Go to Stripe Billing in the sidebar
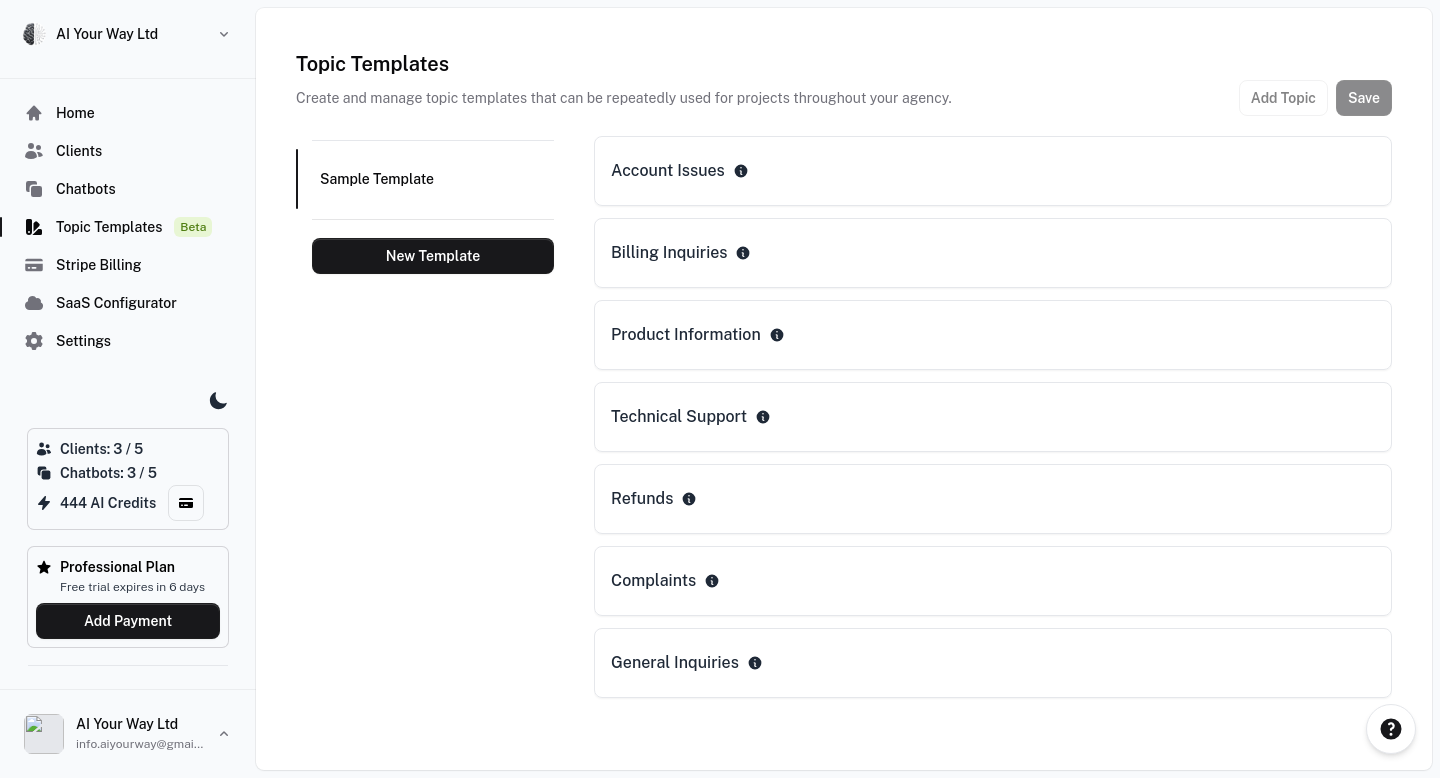The width and height of the screenshot is (1440, 778). click(98, 265)
